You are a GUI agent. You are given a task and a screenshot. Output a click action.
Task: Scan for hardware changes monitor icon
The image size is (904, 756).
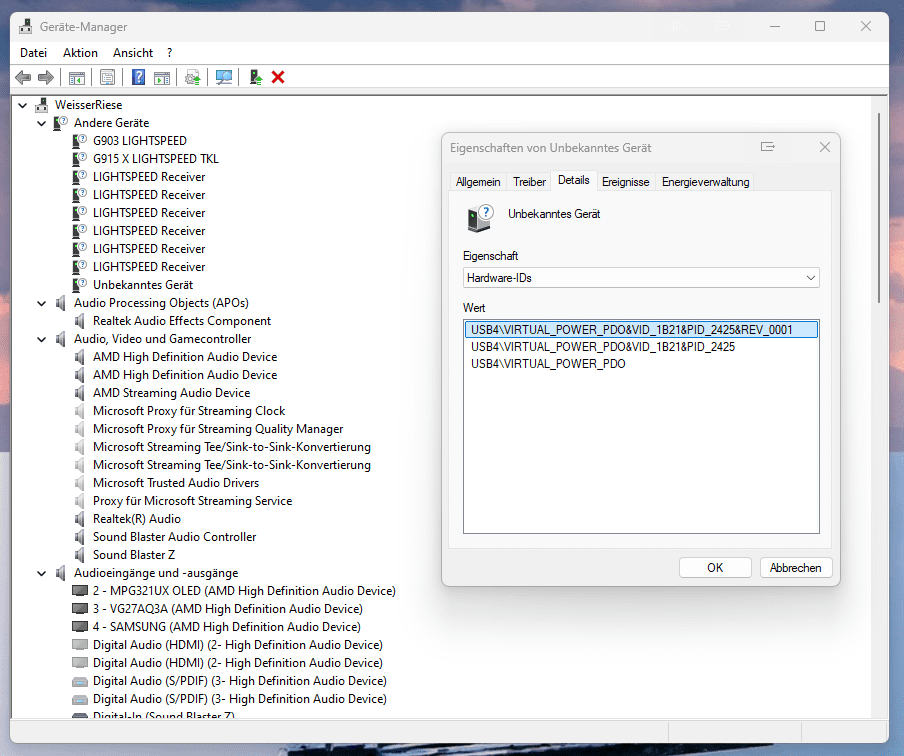click(x=224, y=77)
